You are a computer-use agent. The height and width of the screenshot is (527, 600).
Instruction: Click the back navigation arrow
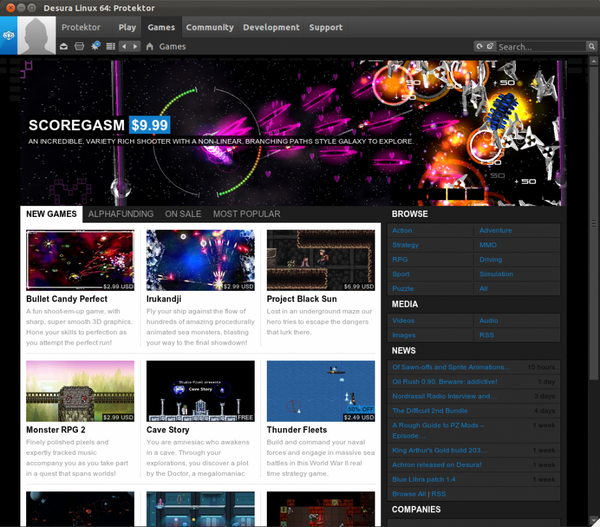(124, 46)
